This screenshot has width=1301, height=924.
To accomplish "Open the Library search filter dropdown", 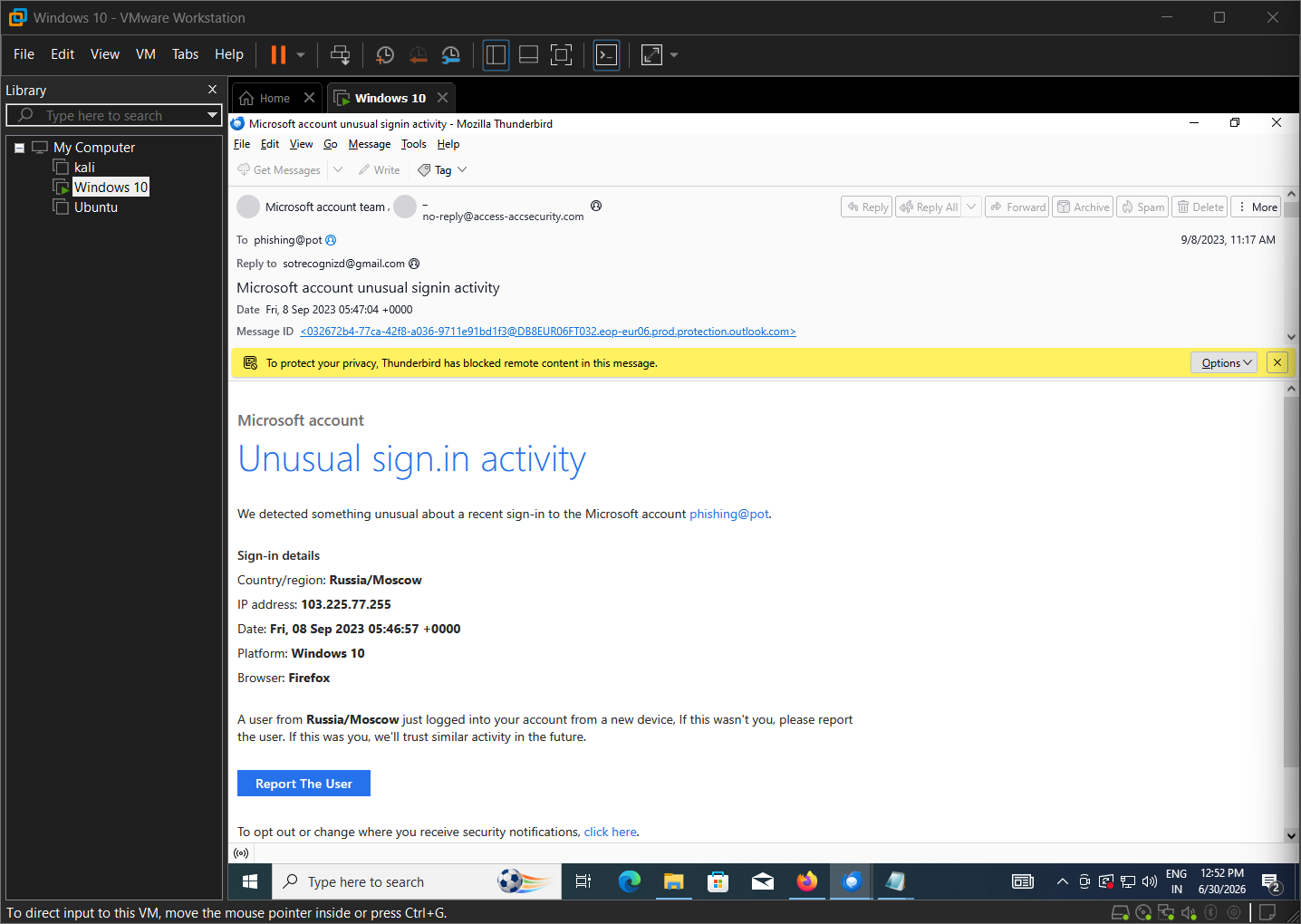I will click(x=212, y=115).
